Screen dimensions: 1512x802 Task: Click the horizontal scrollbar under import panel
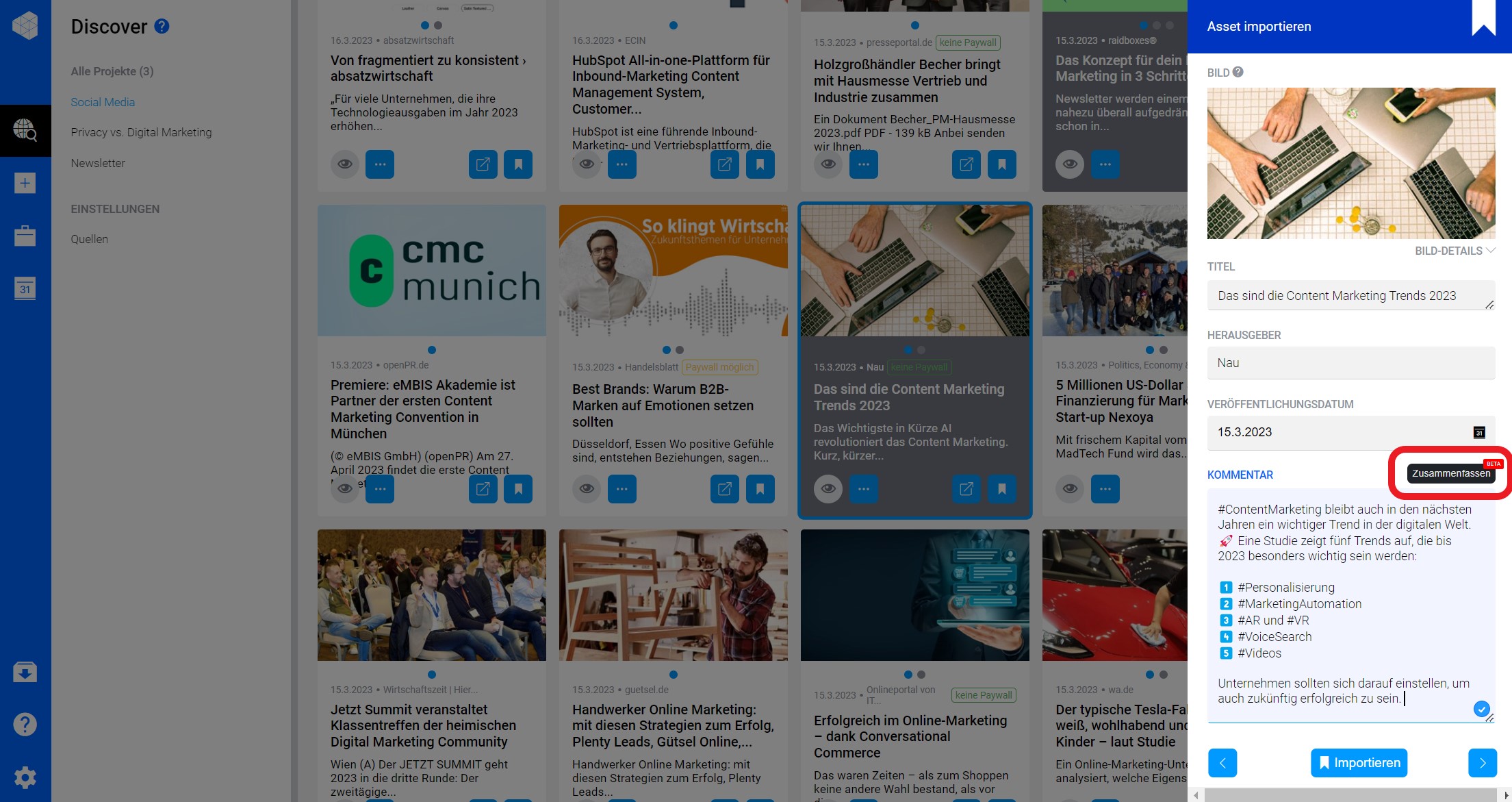(1350, 795)
